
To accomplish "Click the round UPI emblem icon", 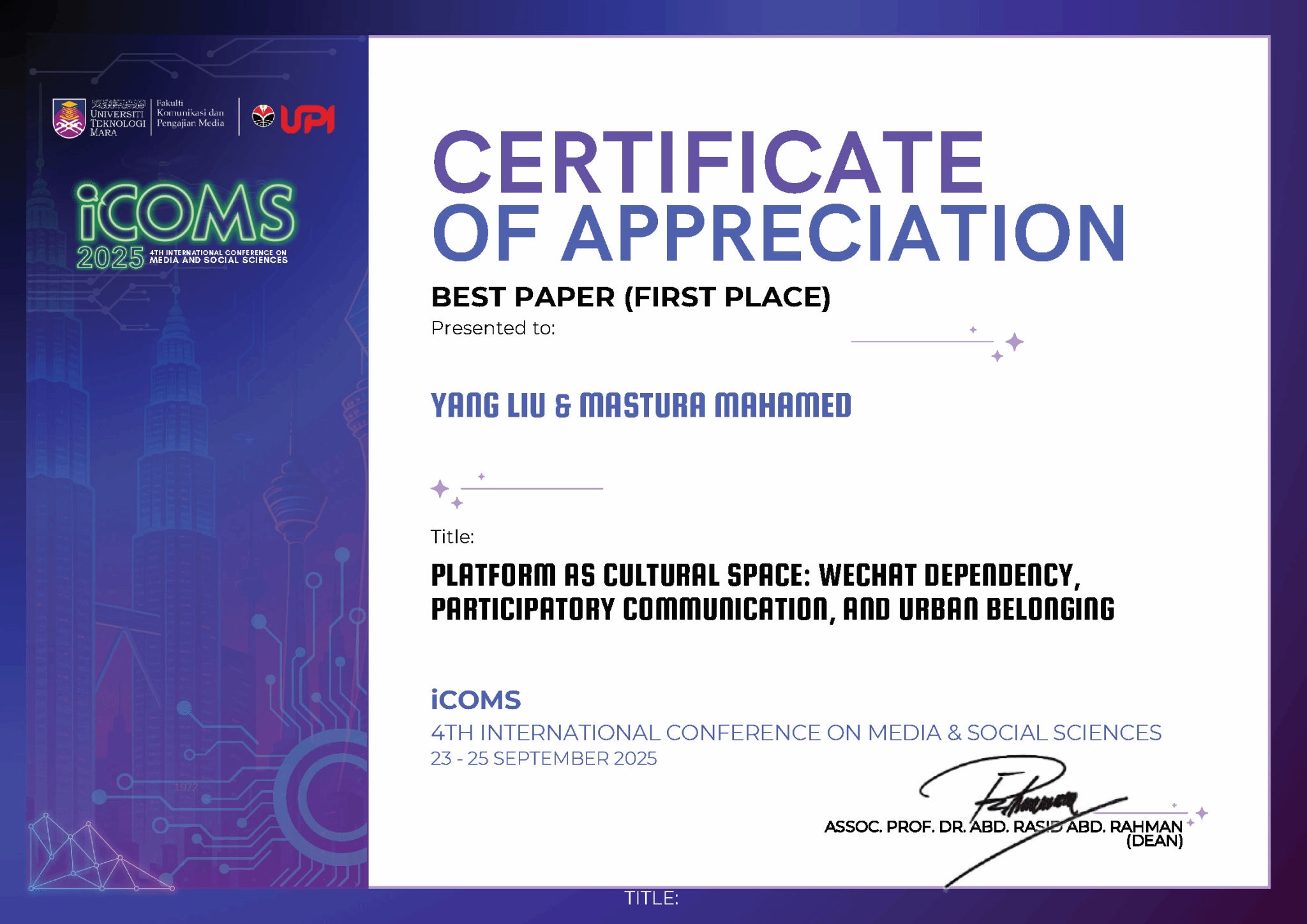I will 263,116.
